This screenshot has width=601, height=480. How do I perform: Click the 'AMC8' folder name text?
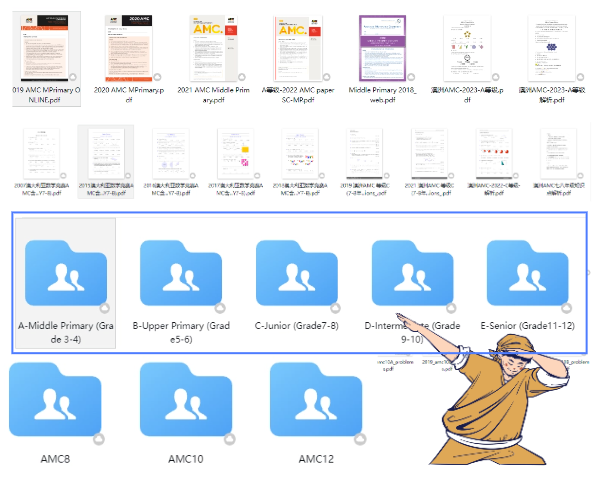pyautogui.click(x=55, y=459)
